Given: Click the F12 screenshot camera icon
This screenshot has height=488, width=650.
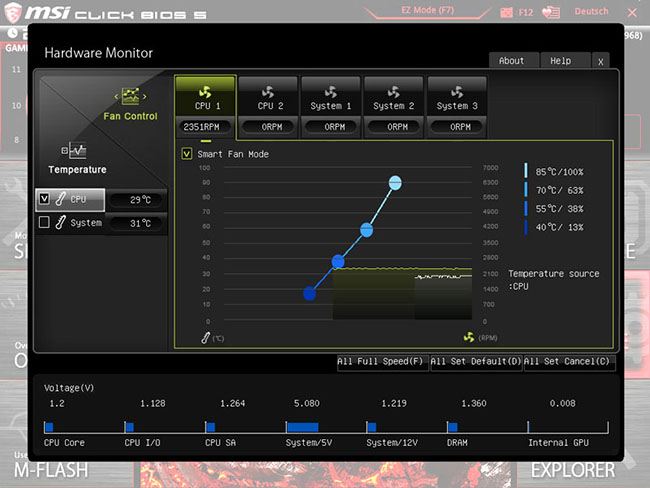Looking at the screenshot, I should tap(506, 12).
